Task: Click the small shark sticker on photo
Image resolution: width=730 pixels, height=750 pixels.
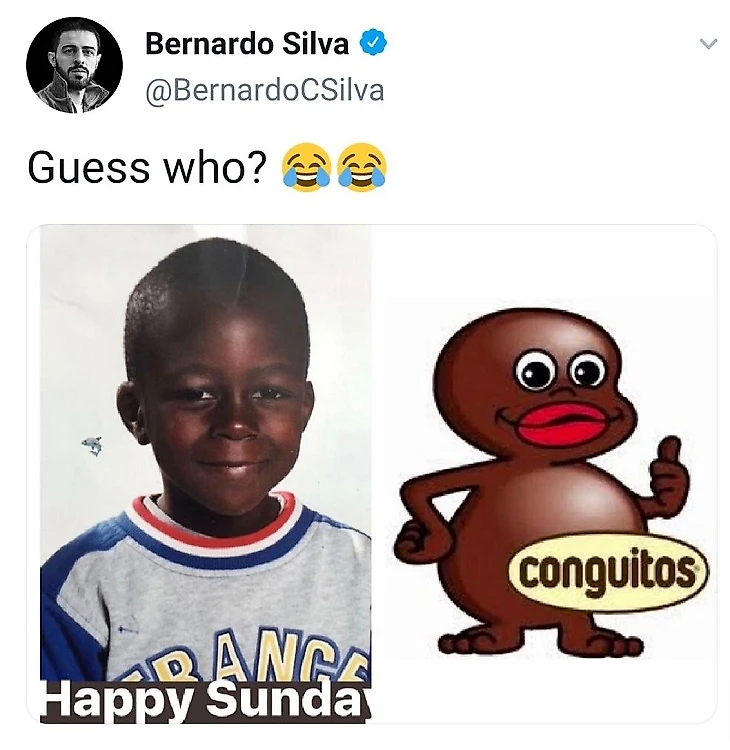Action: [x=92, y=446]
